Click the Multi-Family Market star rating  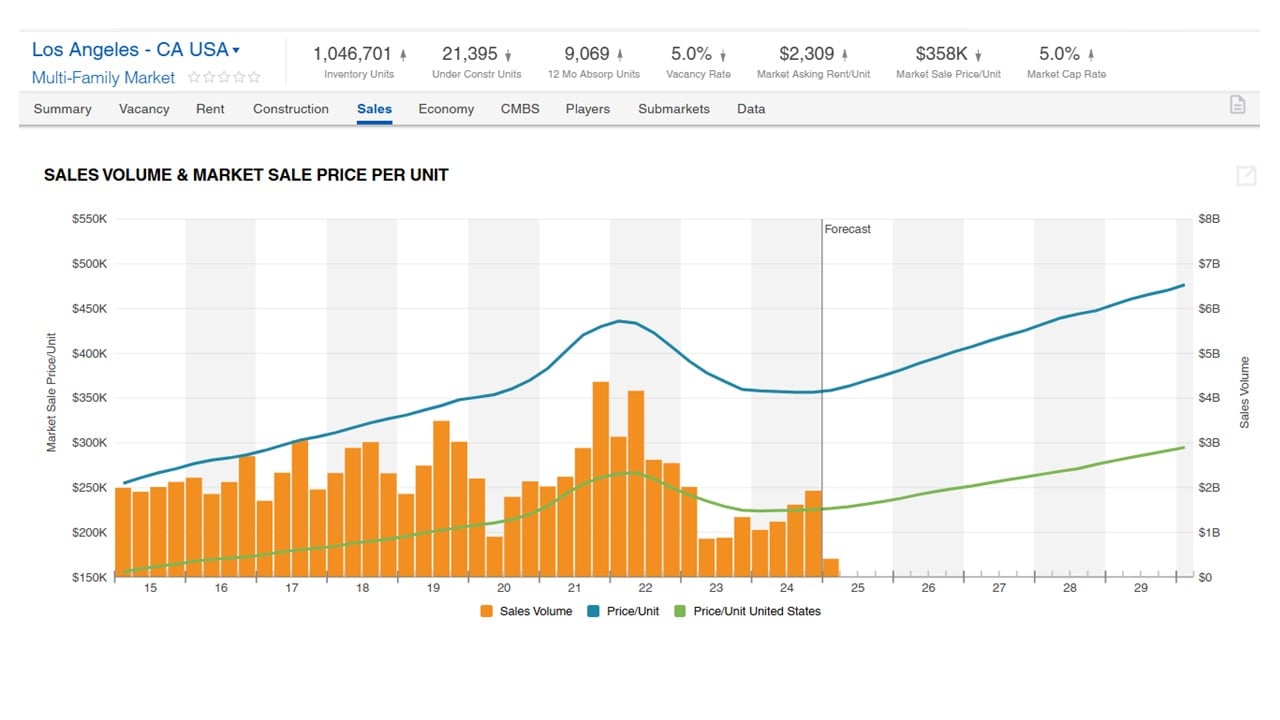(x=225, y=77)
